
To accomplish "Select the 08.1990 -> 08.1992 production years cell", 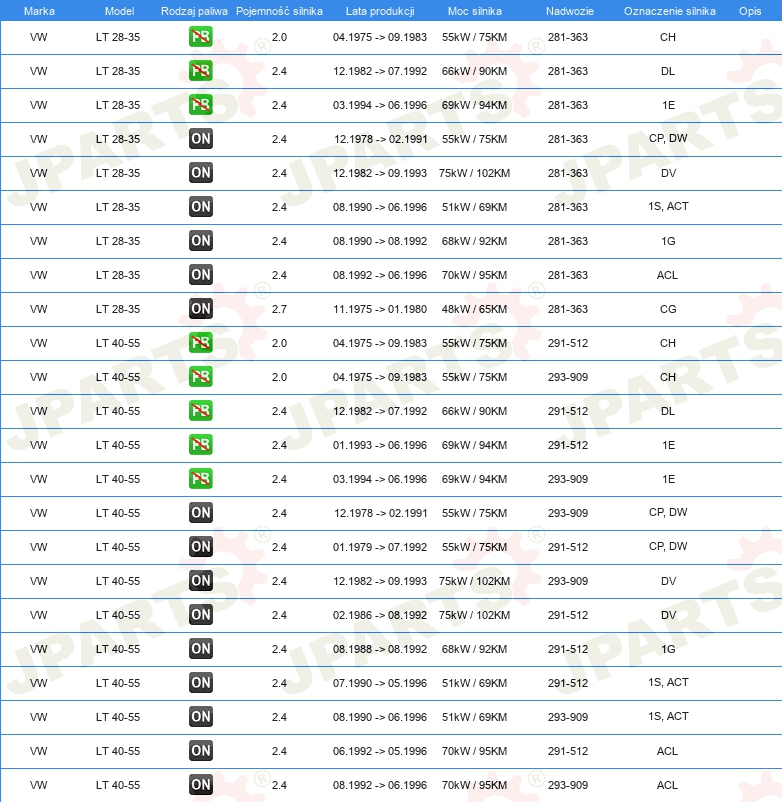I will coord(380,241).
